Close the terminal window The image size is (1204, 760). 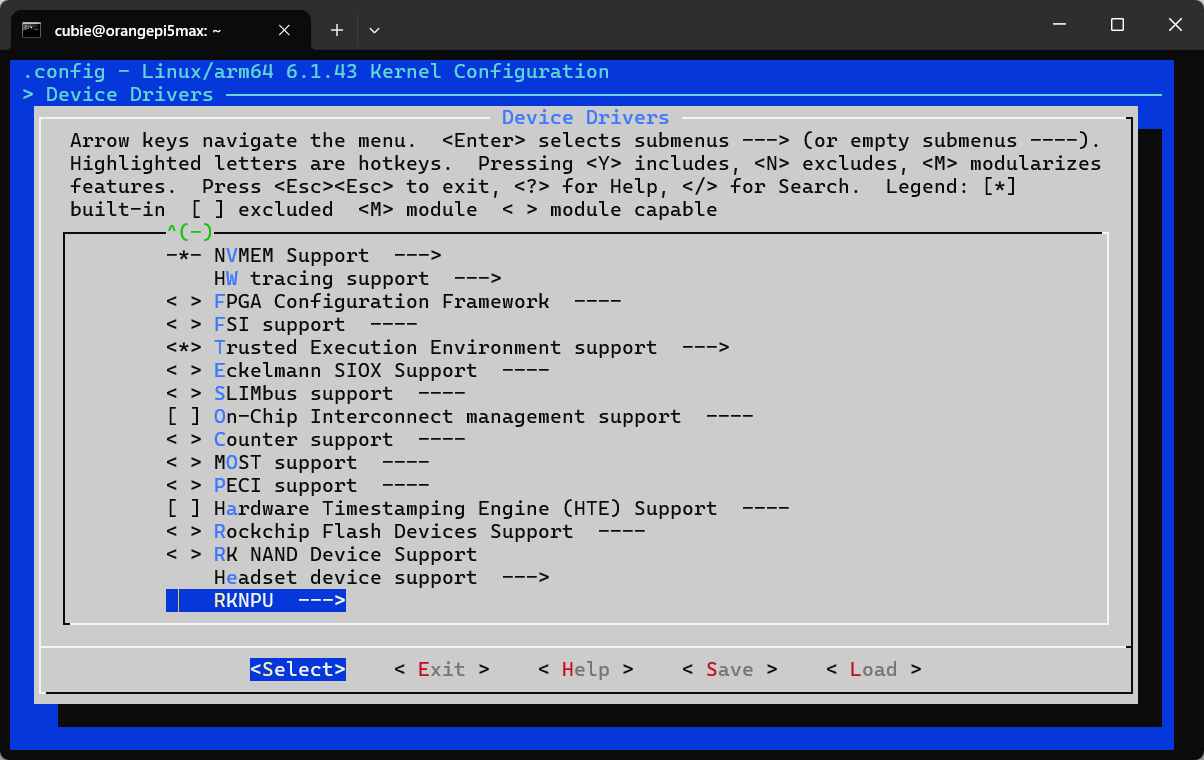pos(1175,25)
